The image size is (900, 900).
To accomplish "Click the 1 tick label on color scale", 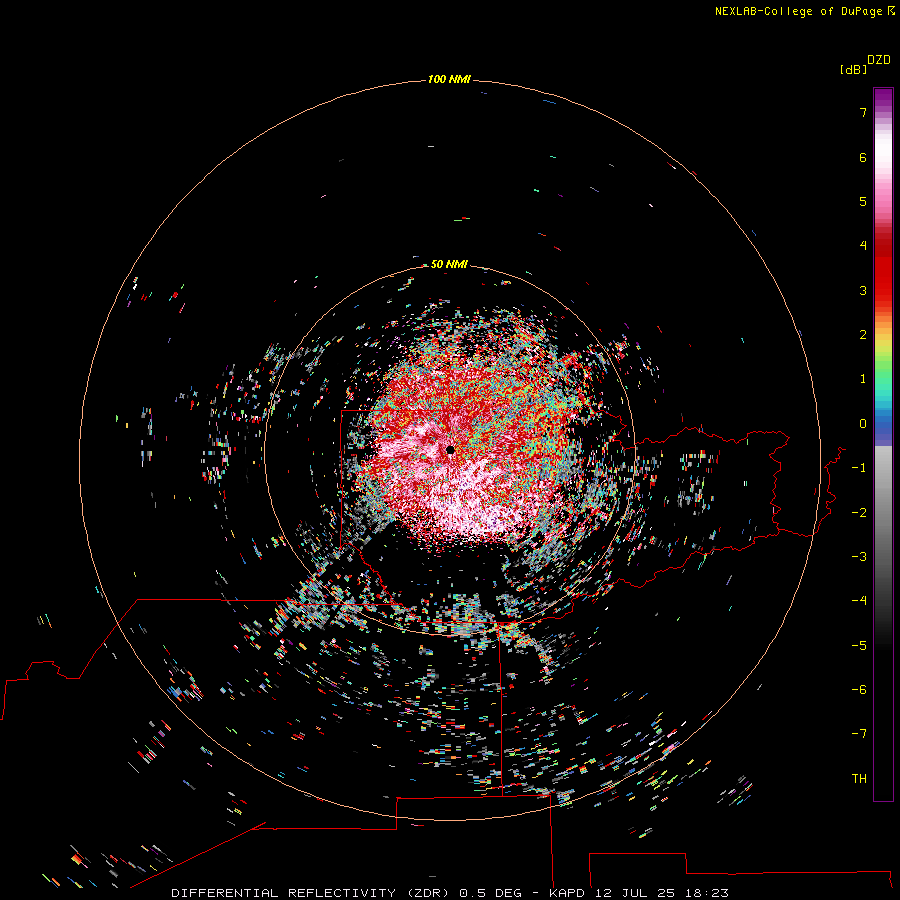I will pos(863,379).
